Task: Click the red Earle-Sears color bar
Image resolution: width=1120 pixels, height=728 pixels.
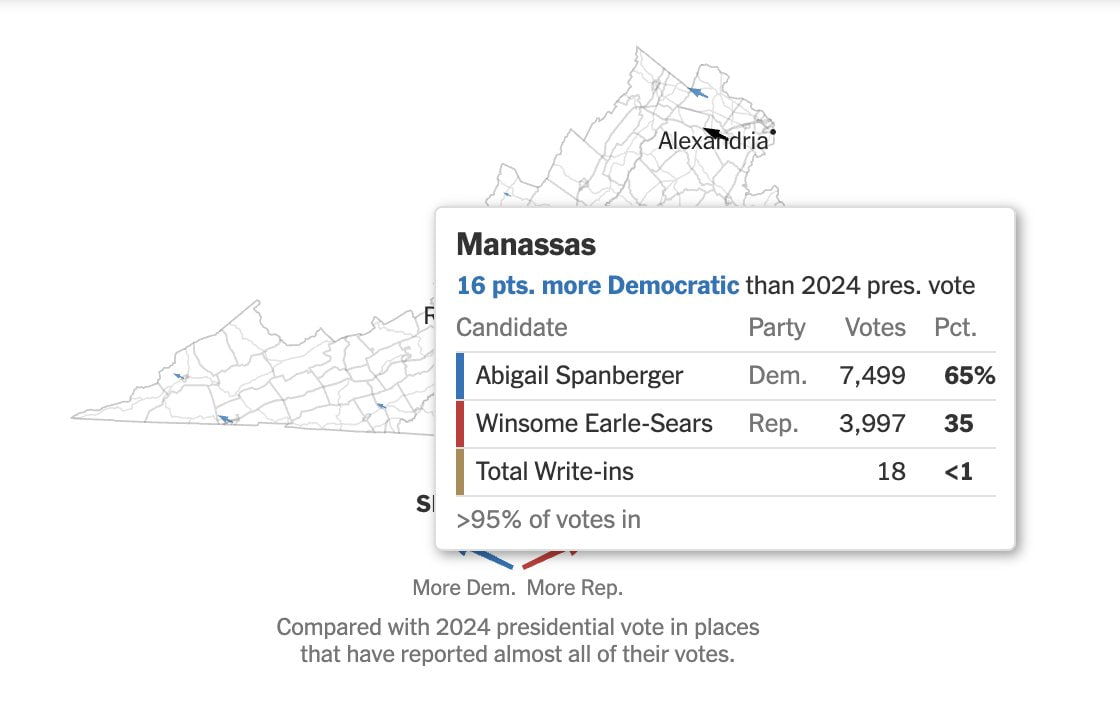Action: coord(460,424)
